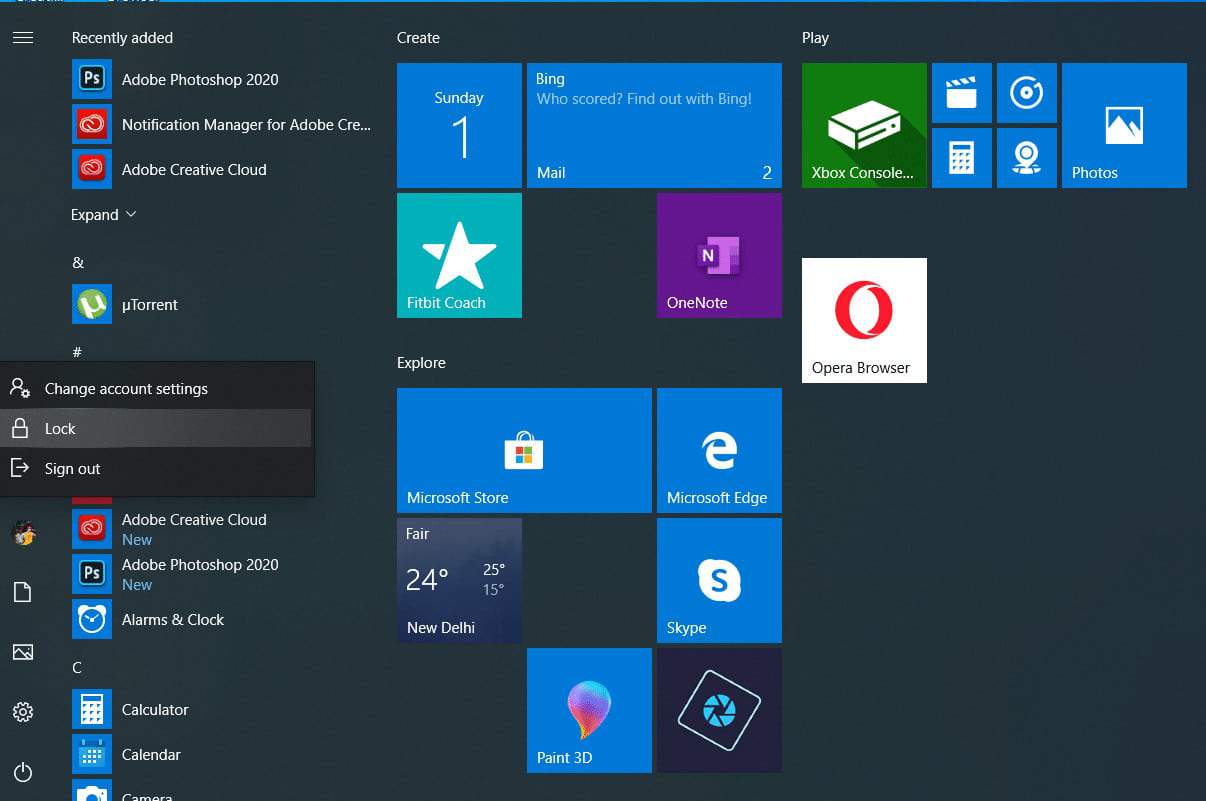Open Notification Manager for Adobe Creative Cloud

(222, 124)
